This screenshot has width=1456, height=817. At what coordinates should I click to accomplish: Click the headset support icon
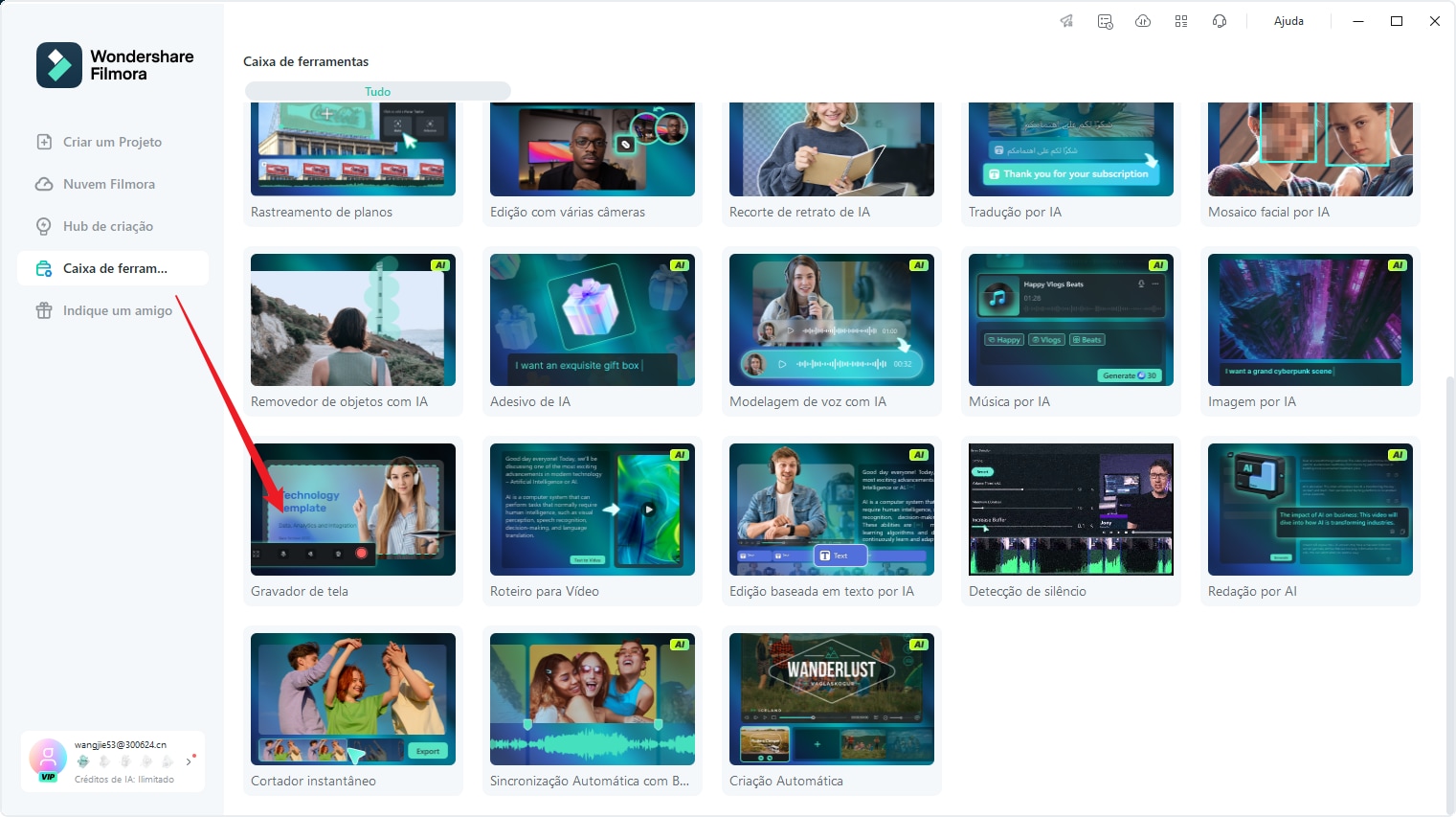[x=1220, y=21]
